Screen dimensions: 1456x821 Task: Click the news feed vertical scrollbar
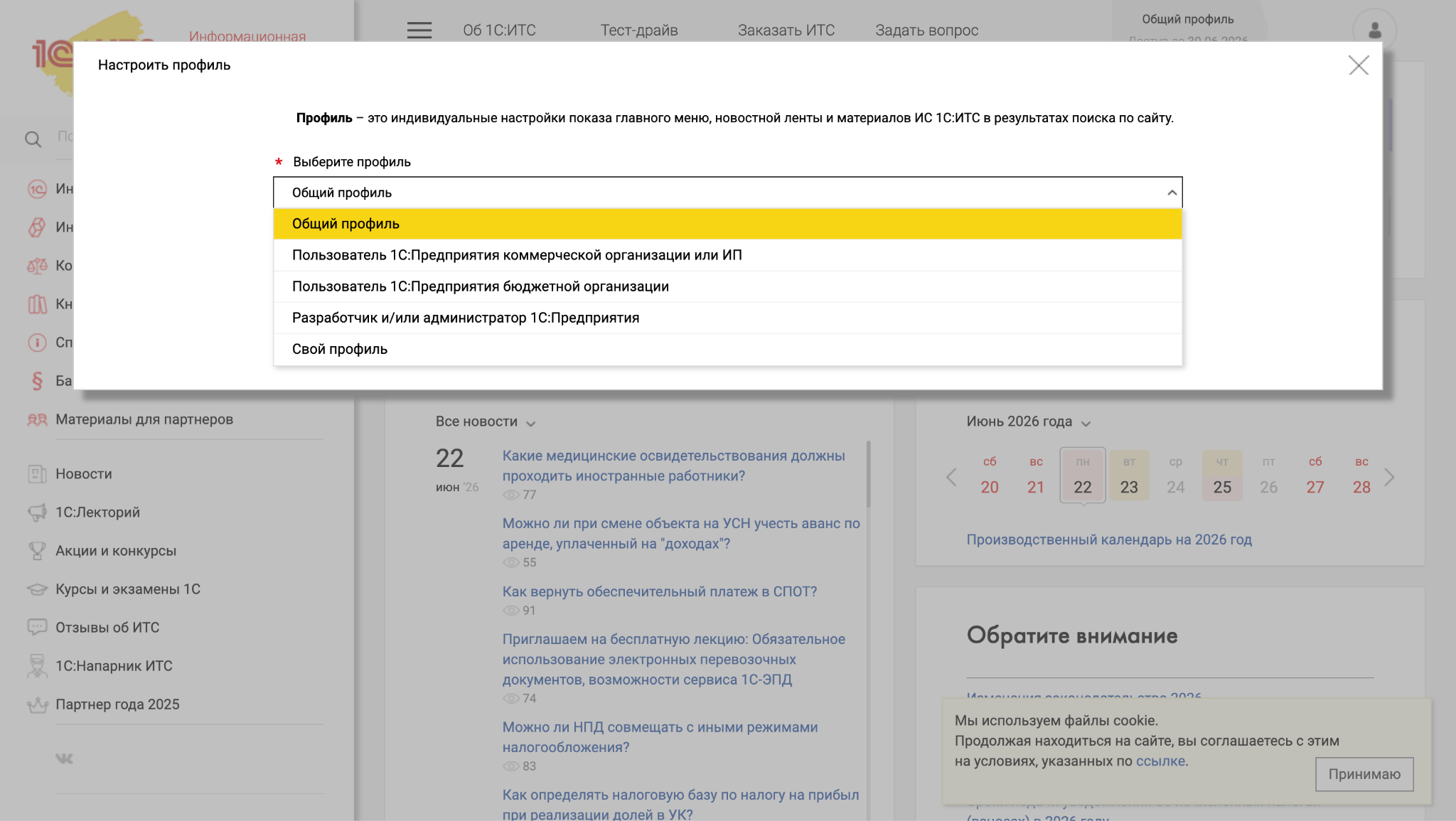click(x=868, y=475)
